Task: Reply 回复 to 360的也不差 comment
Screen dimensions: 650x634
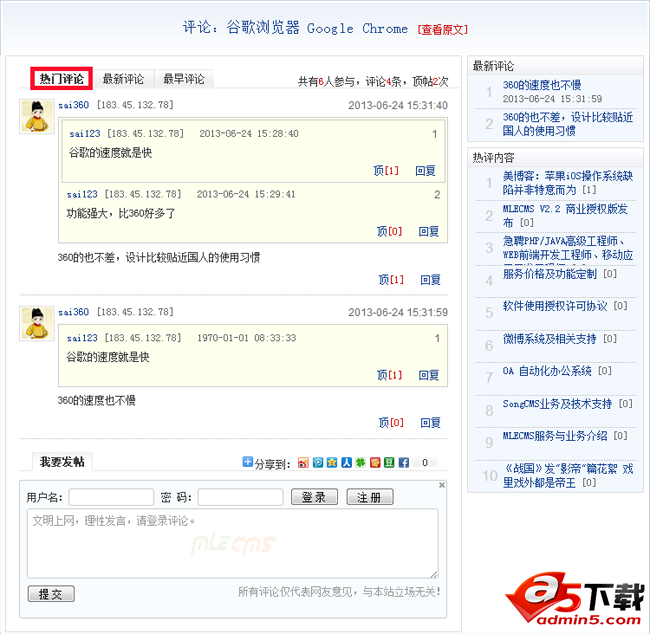Action: [430, 280]
